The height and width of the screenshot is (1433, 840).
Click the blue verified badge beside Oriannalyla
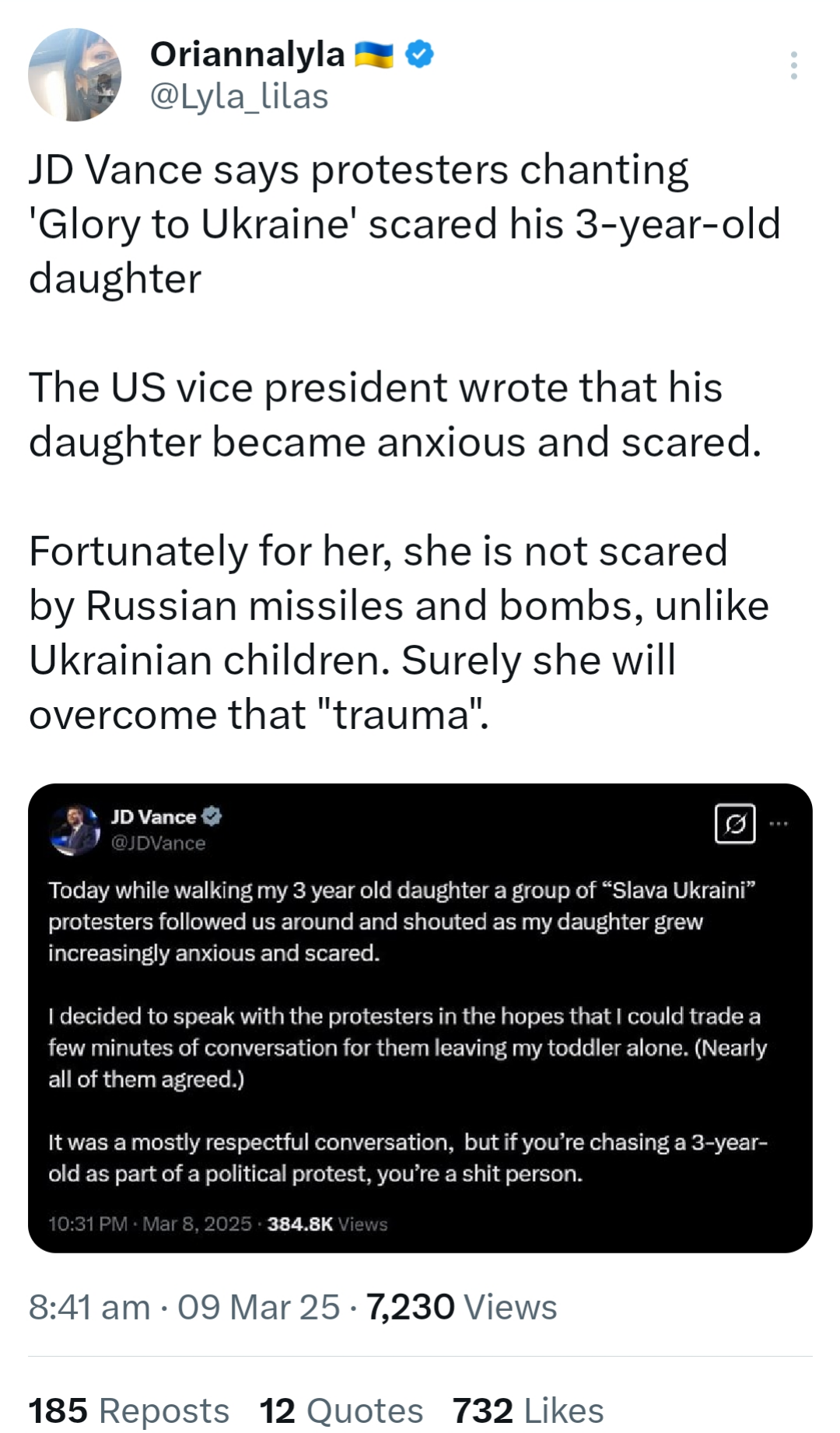tap(420, 54)
